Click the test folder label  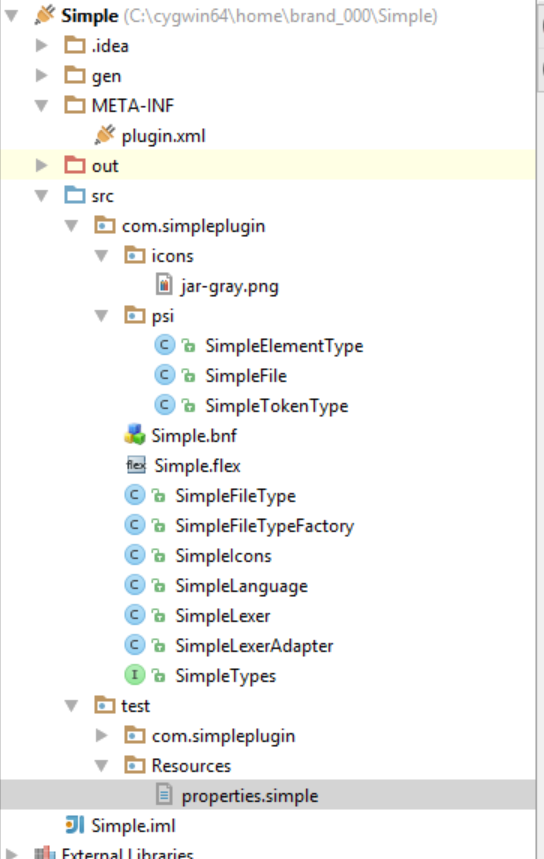pyautogui.click(x=135, y=706)
